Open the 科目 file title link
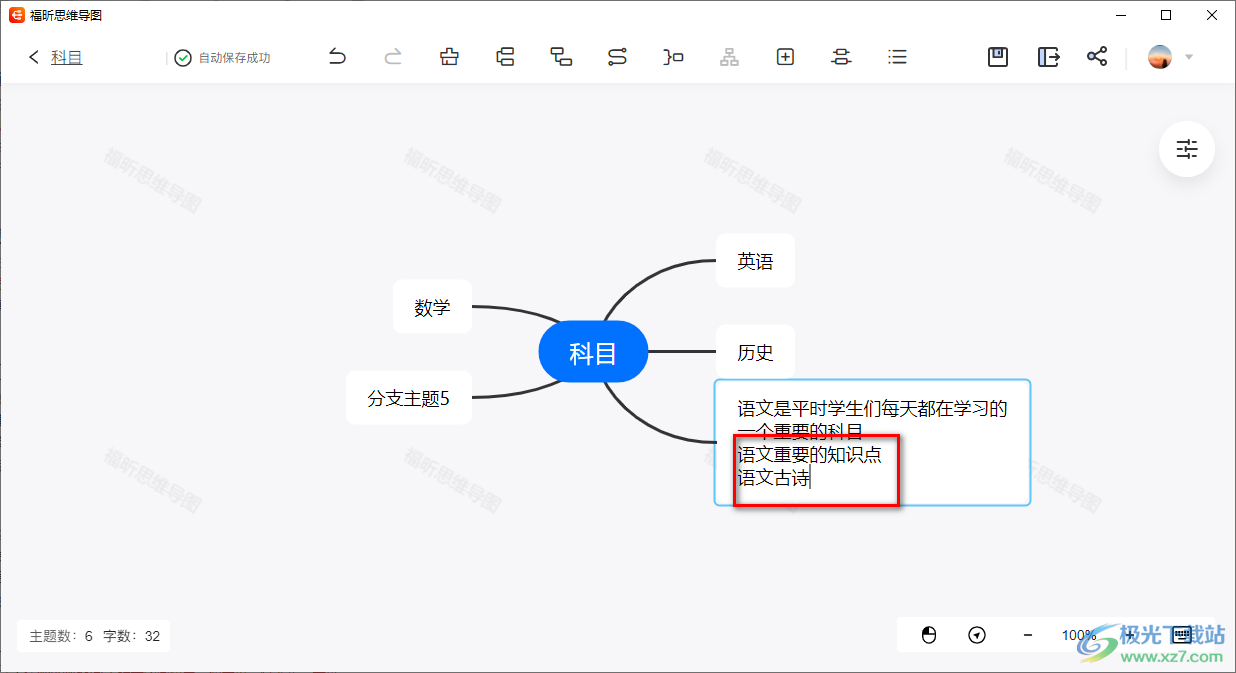 pos(67,57)
